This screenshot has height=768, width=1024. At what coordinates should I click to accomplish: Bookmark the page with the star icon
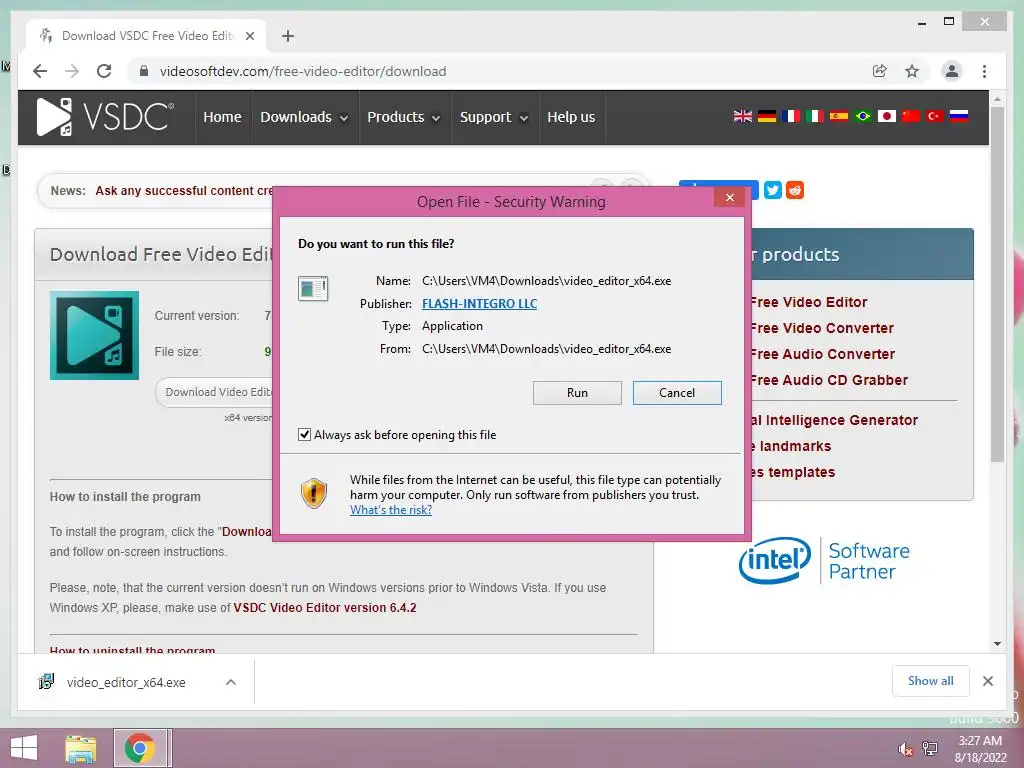pos(912,71)
